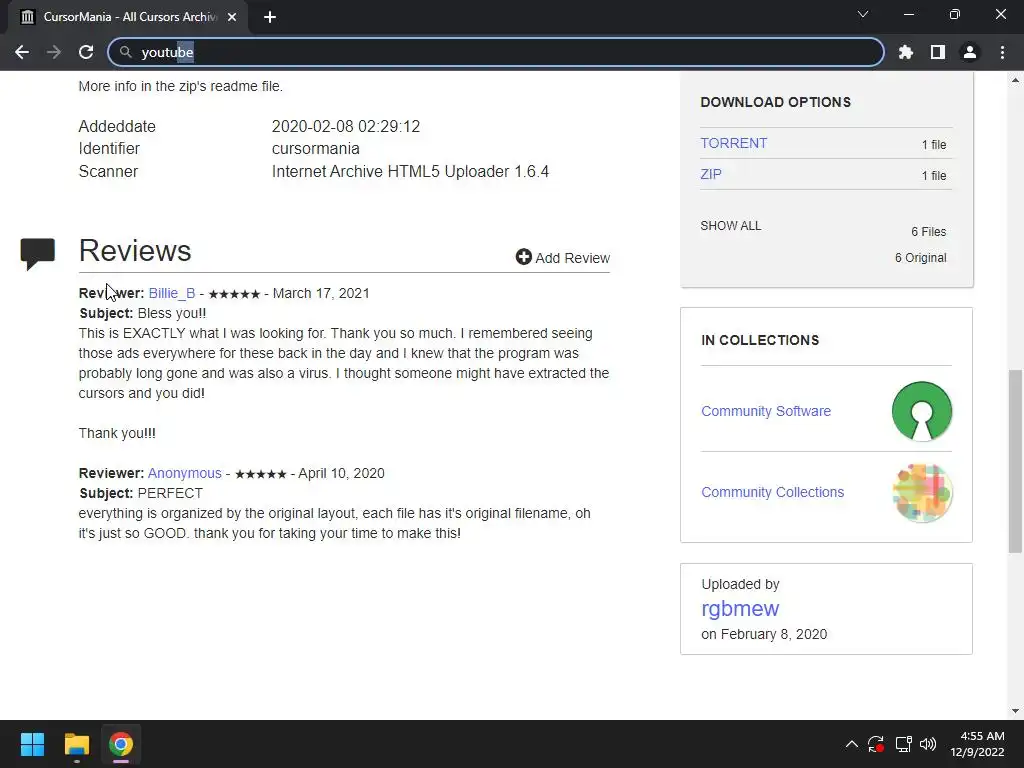Open the volume speaker tray icon

click(927, 744)
